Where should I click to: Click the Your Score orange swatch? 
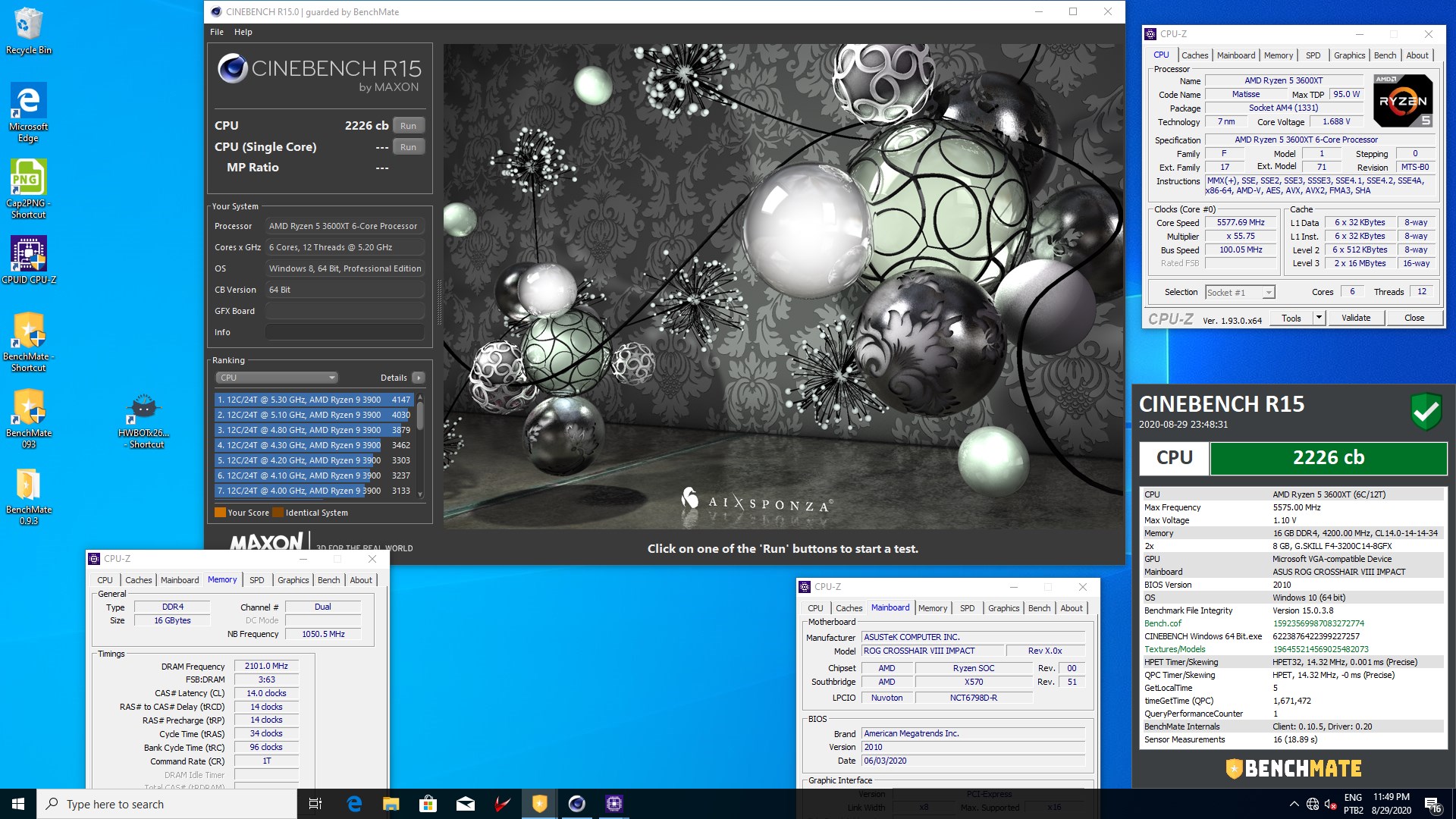coord(220,513)
